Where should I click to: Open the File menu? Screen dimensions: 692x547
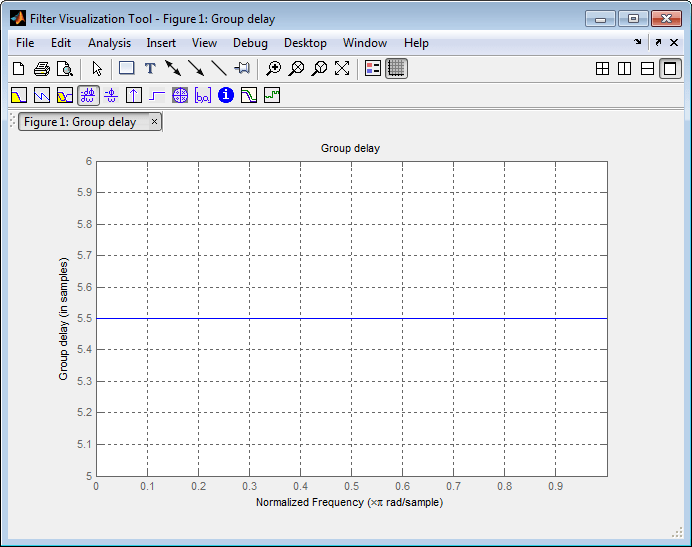[x=25, y=43]
